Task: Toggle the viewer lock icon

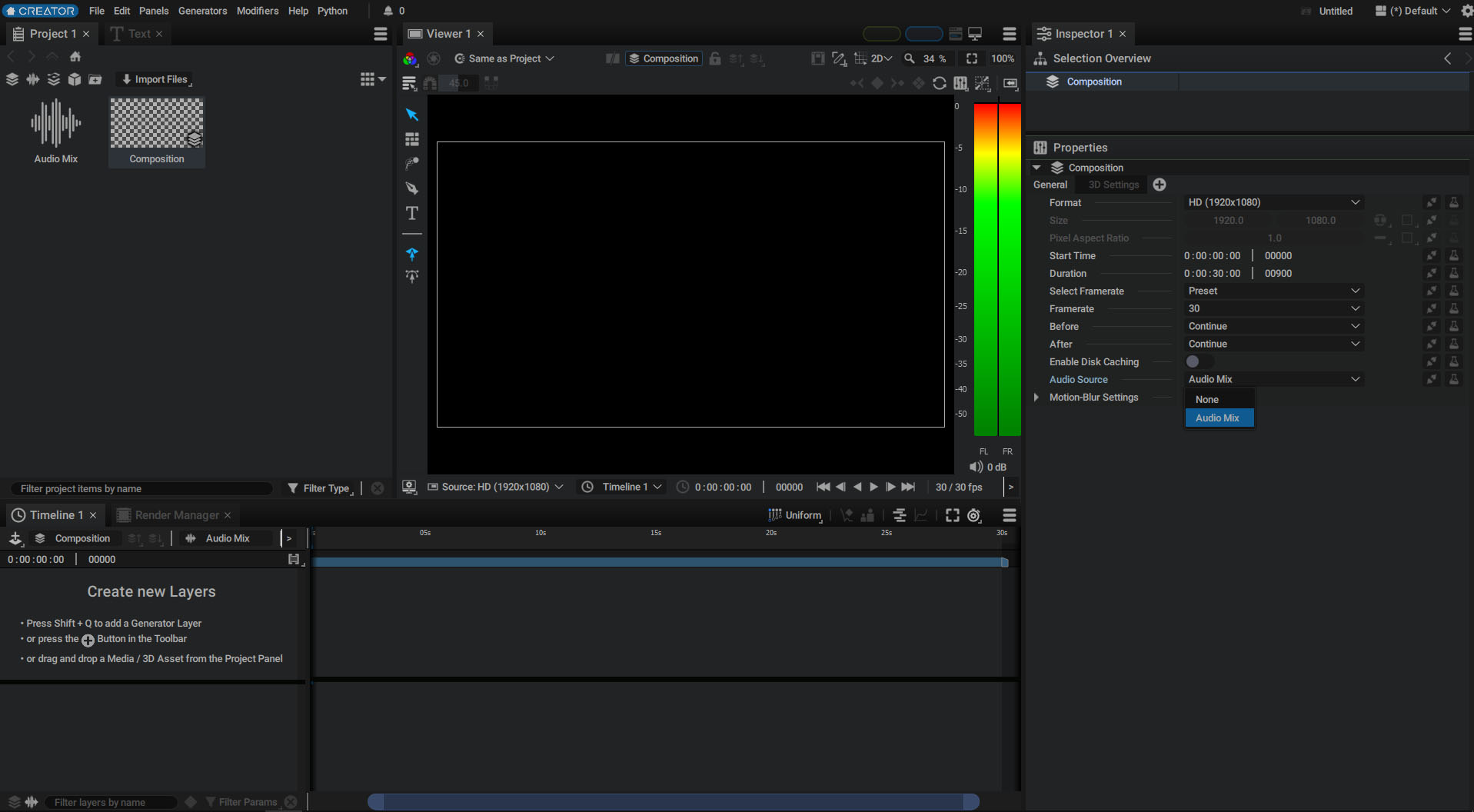Action: click(715, 58)
